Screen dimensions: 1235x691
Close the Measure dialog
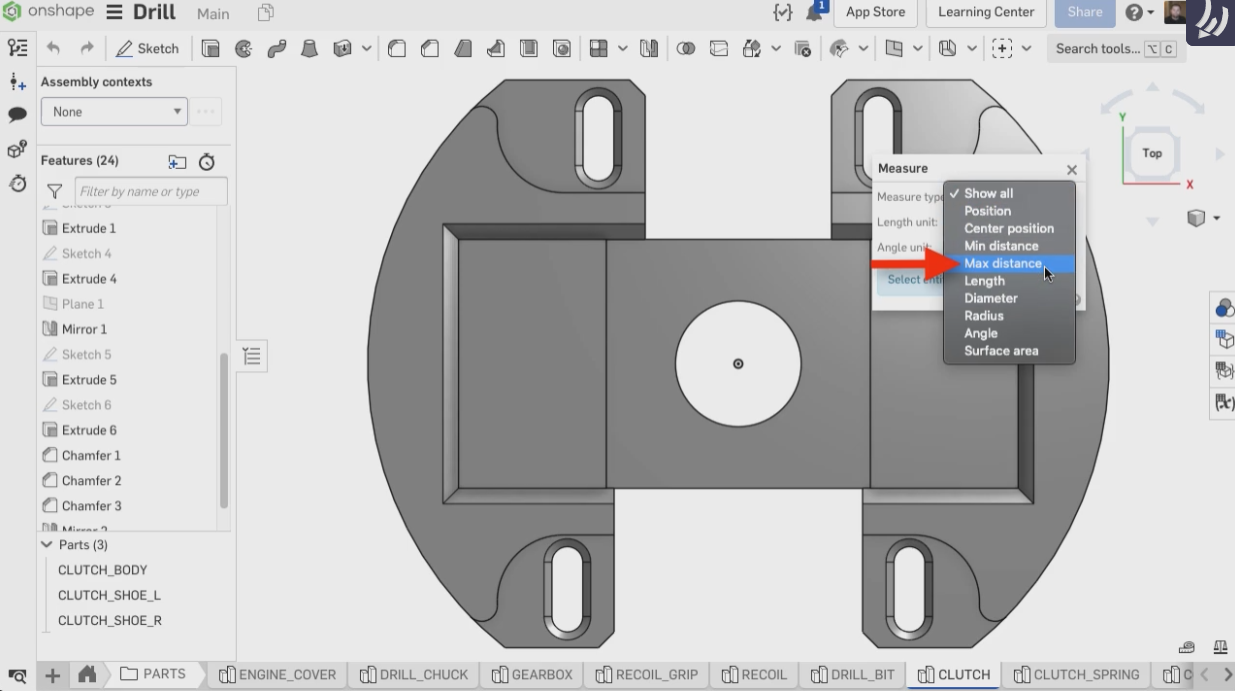(1072, 170)
